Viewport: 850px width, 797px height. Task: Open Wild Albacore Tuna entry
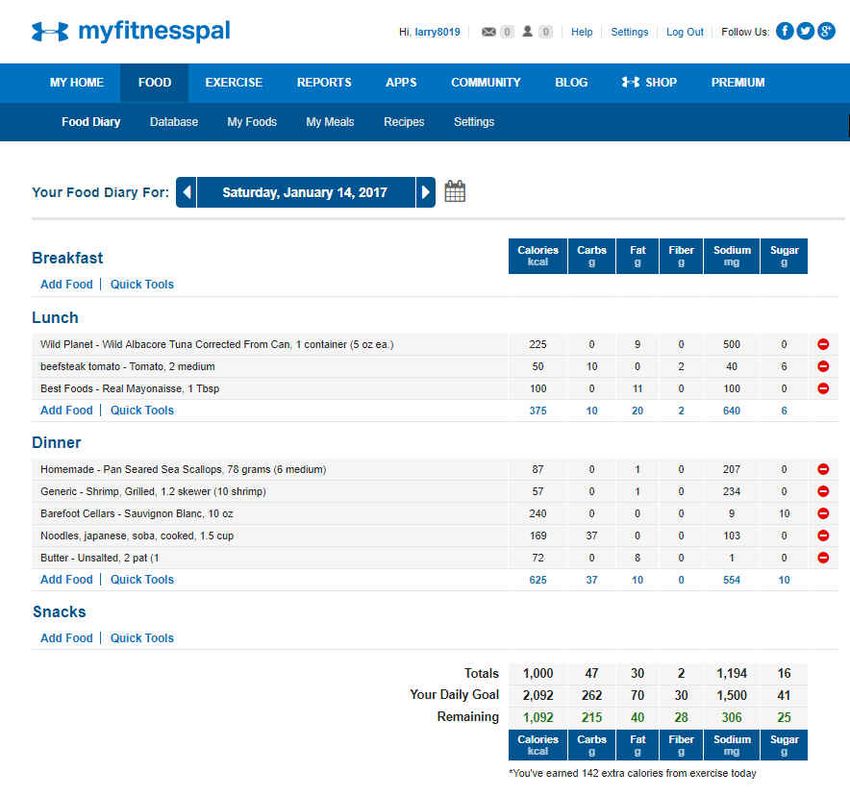coord(217,344)
